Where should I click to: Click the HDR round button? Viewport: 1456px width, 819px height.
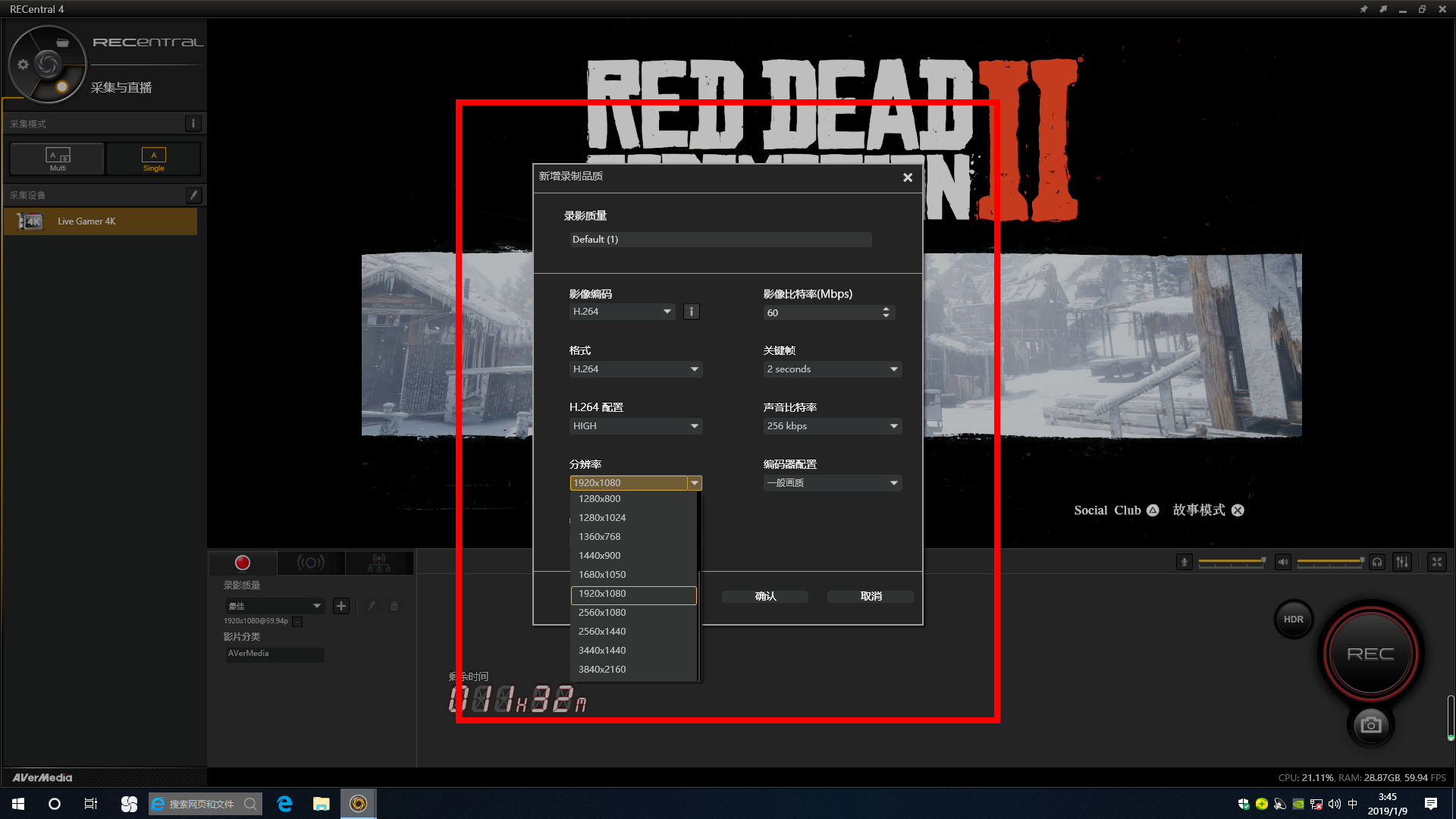1293,620
